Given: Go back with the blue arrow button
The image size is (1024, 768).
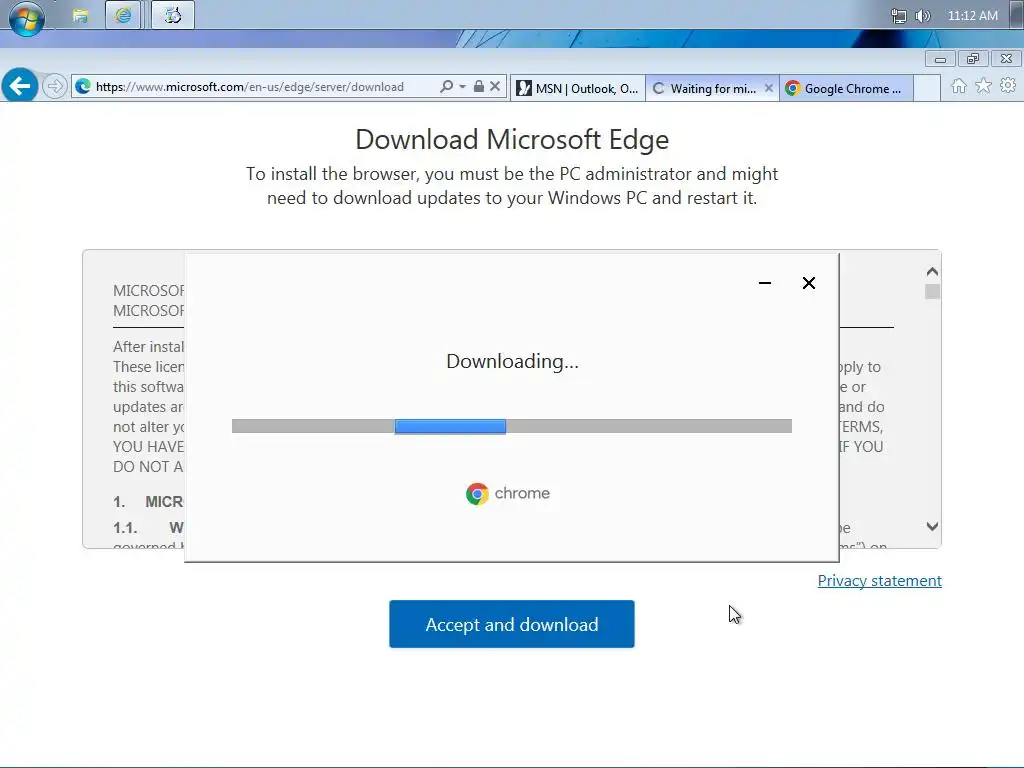Looking at the screenshot, I should (20, 86).
